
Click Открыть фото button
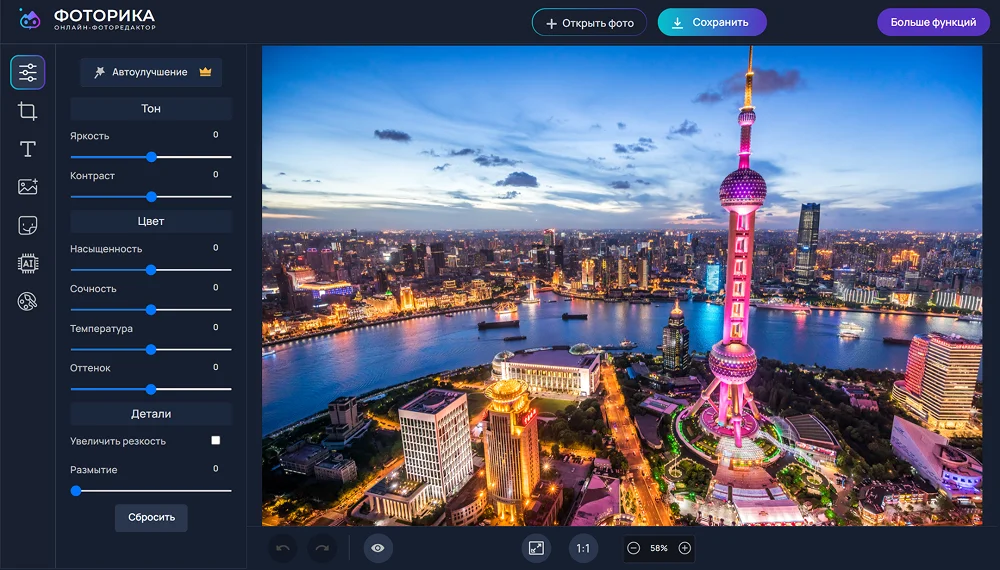(589, 23)
